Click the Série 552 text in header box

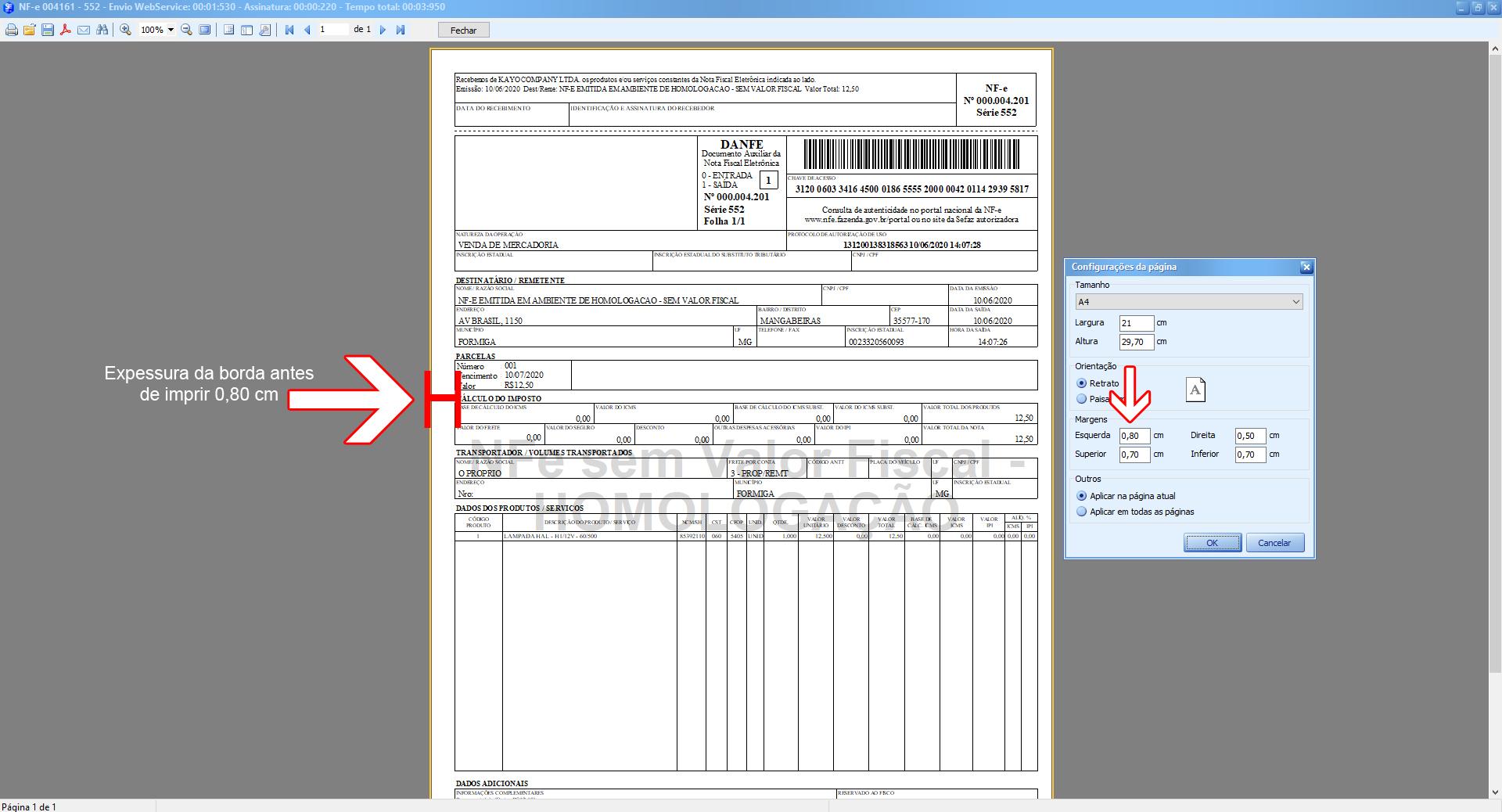click(x=996, y=113)
